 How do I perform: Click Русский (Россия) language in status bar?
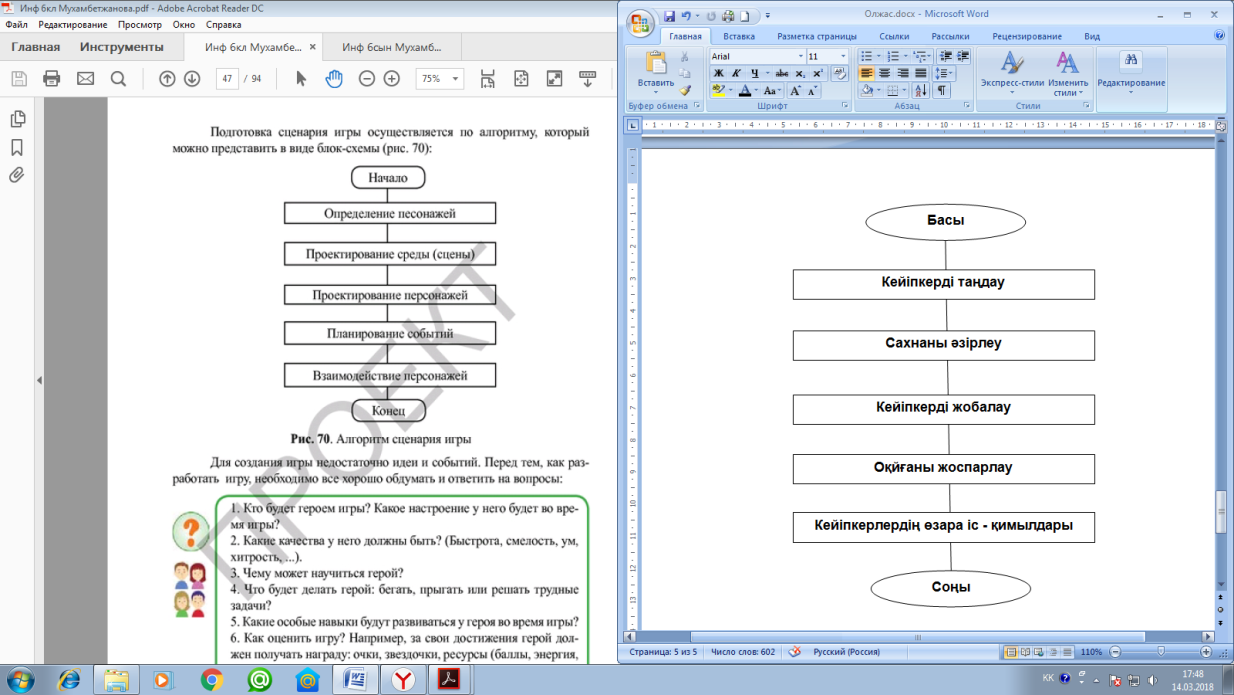[x=846, y=652]
